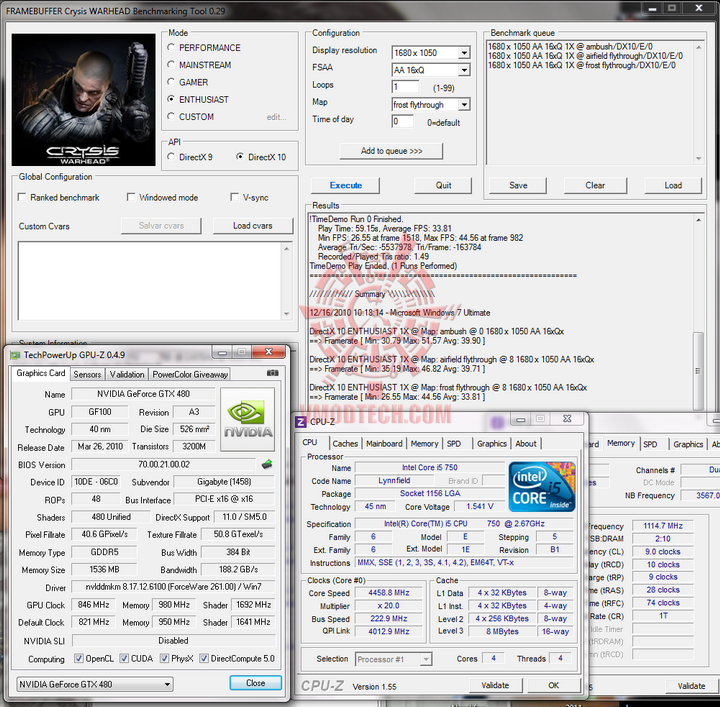Open GPU selection dropdown in GPU-Z
Viewport: 720px width, 707px height.
(168, 684)
